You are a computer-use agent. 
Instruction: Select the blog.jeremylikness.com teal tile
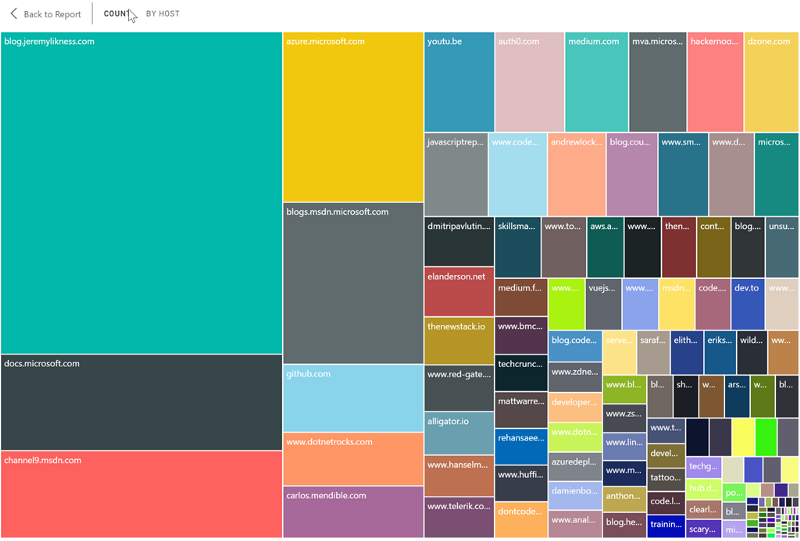click(x=141, y=193)
